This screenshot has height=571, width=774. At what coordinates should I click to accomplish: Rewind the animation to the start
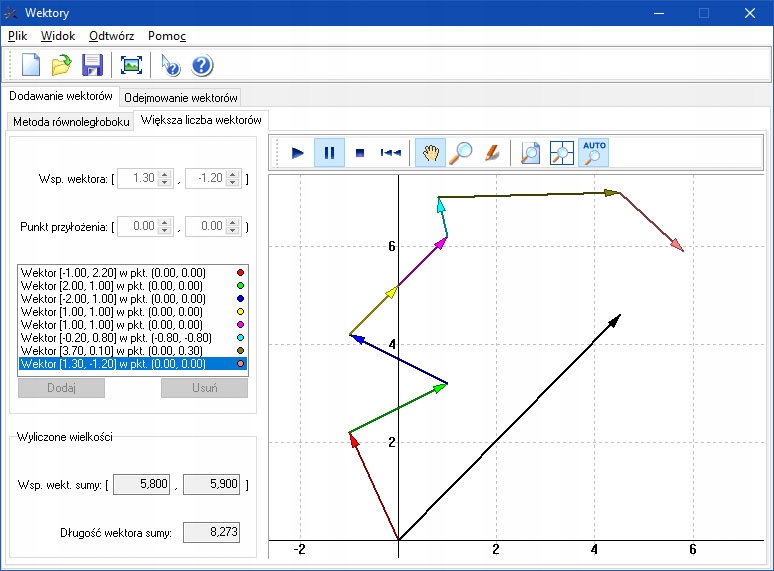391,153
